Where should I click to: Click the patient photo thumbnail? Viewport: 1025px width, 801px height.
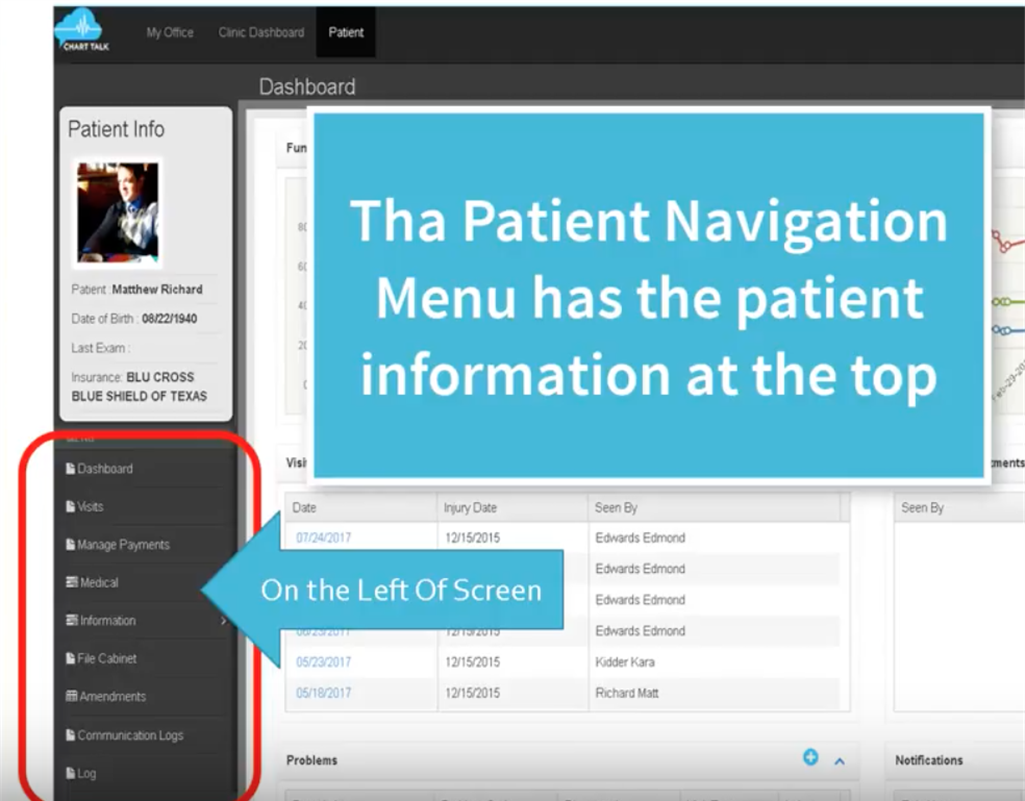tap(118, 213)
